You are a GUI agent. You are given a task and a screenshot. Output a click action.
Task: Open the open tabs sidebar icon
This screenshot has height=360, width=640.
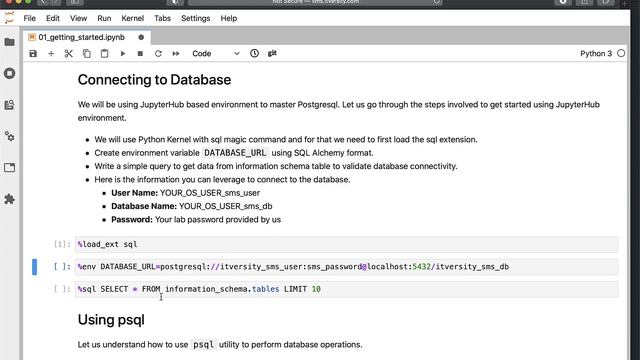pos(9,168)
